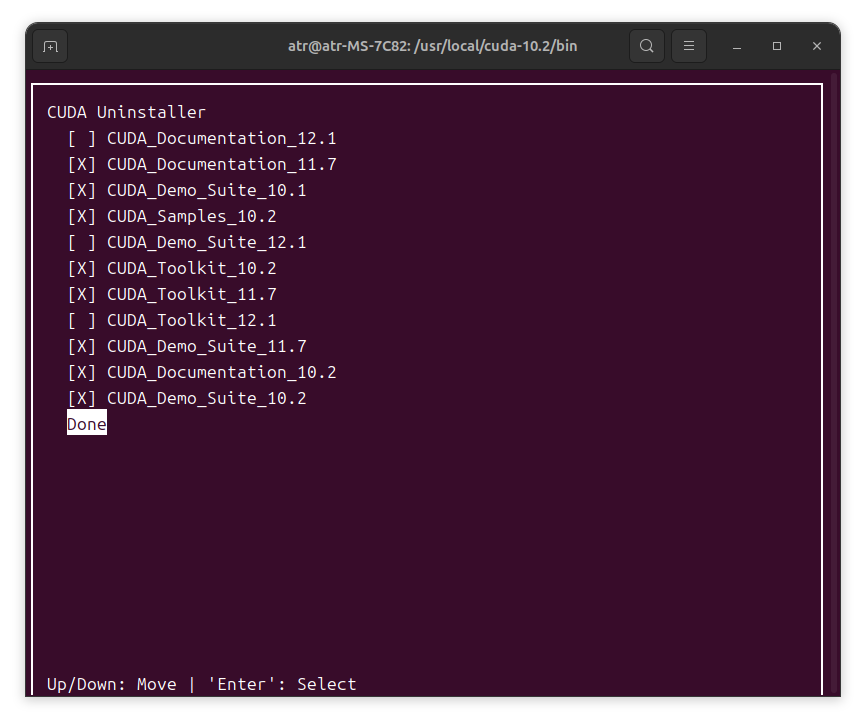Select the highlighted Done option
The height and width of the screenshot is (725, 866).
(87, 422)
